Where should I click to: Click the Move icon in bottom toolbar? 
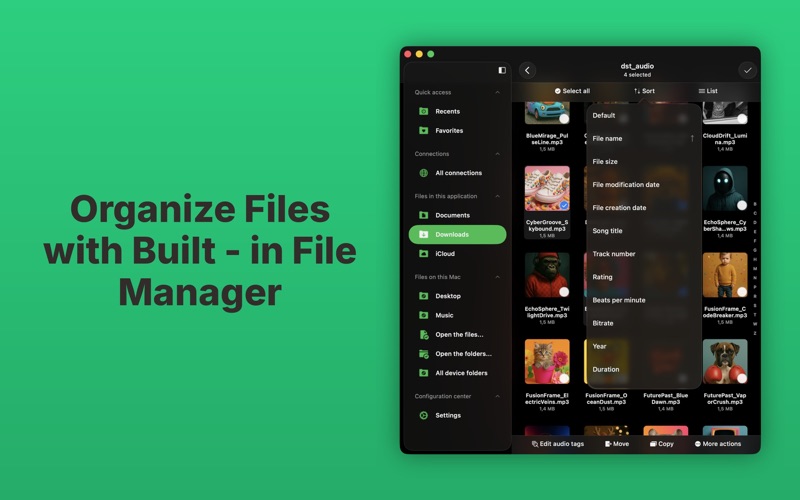click(608, 444)
